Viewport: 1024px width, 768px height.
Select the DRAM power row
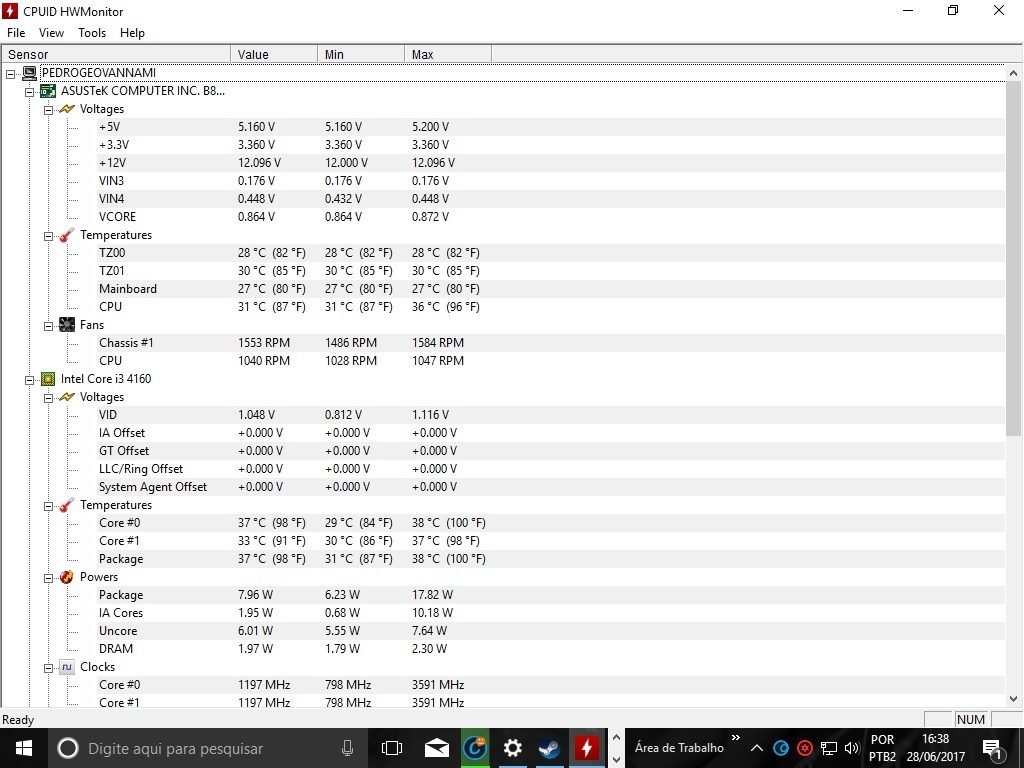pos(551,648)
